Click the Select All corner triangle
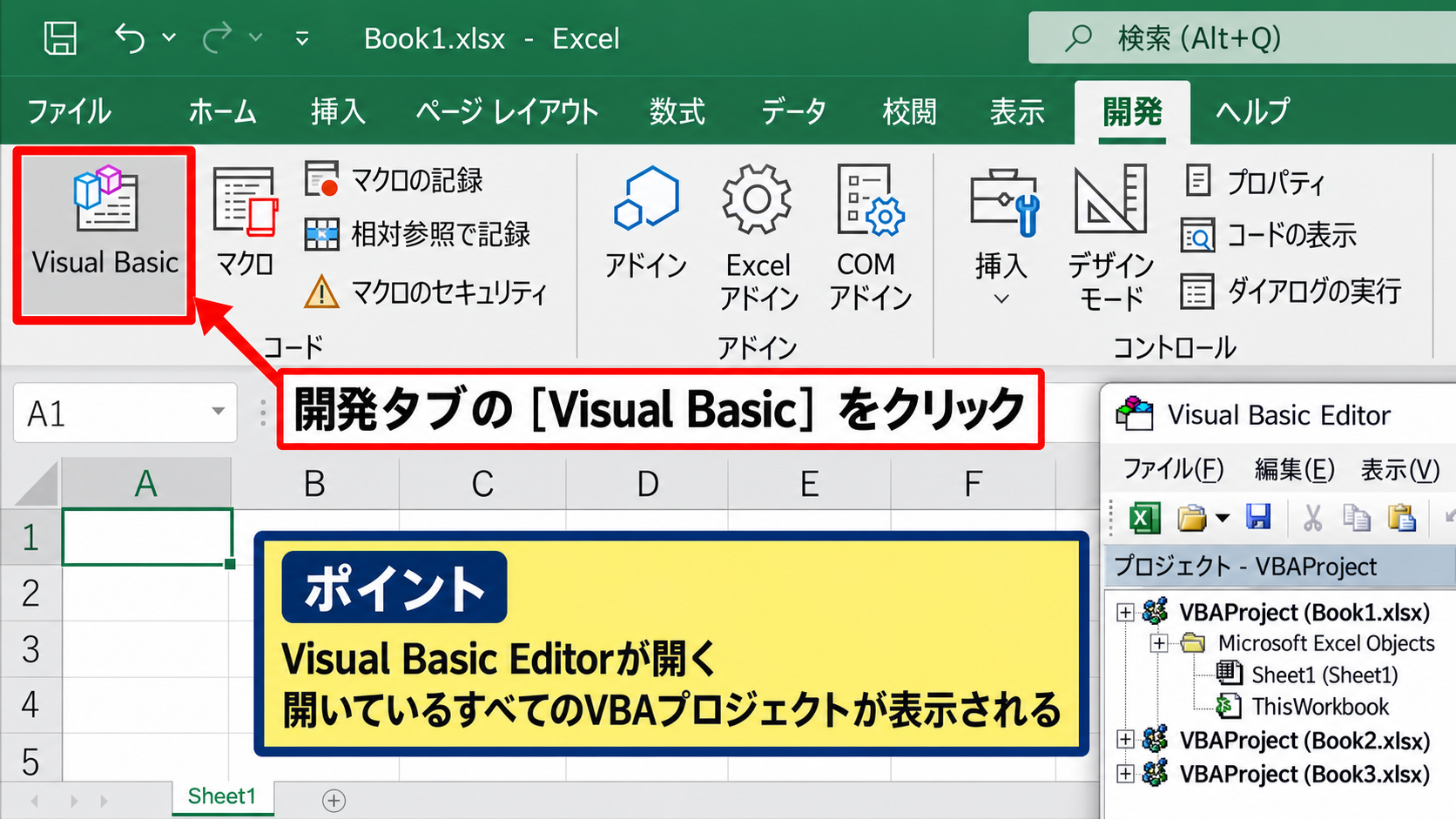This screenshot has height=819, width=1456. (x=37, y=484)
